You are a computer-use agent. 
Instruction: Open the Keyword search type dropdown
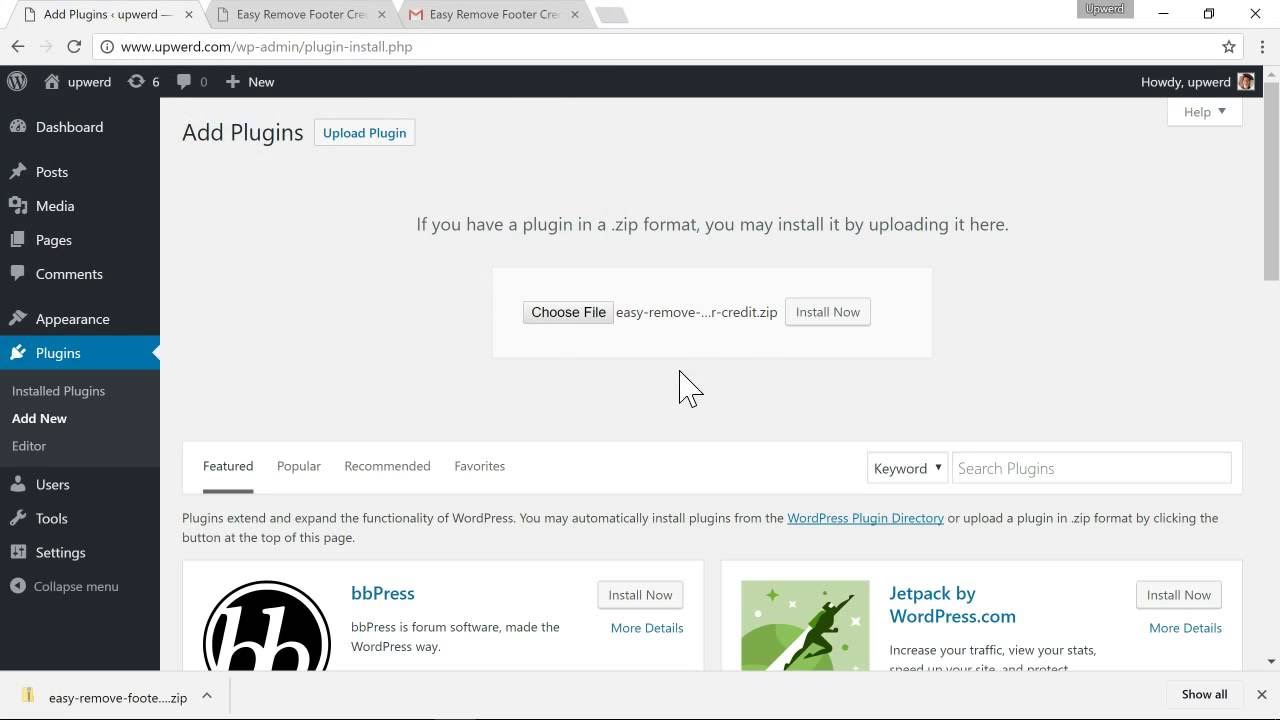[x=907, y=468]
